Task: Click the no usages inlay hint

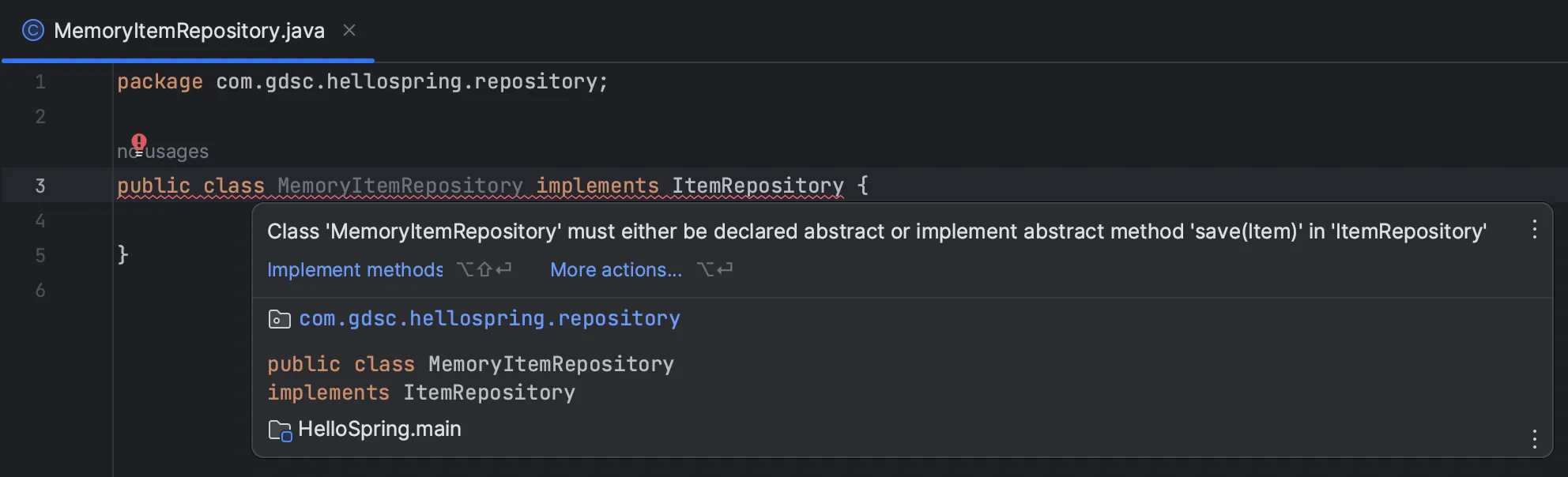Action: (x=163, y=151)
